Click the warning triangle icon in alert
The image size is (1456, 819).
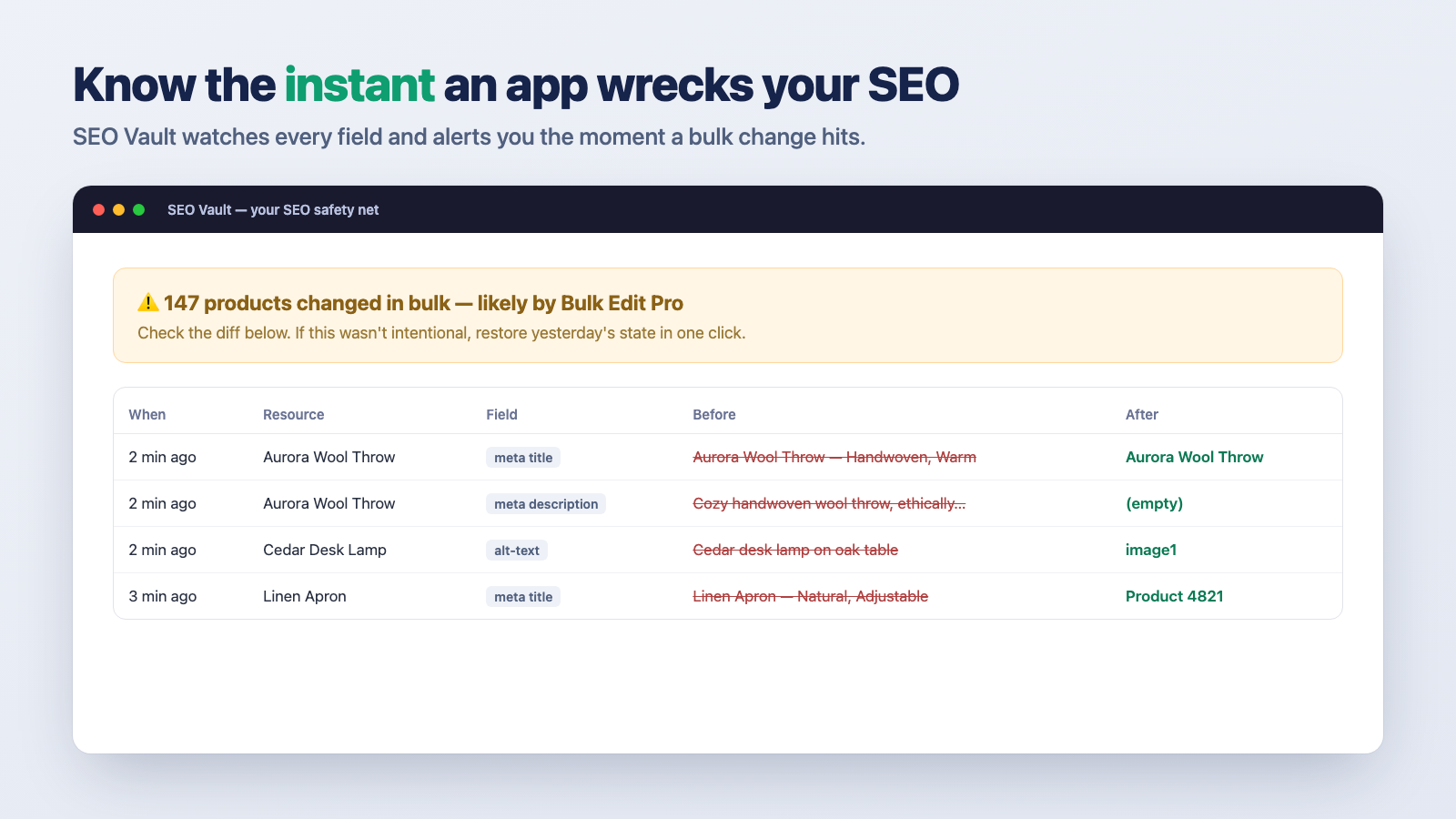[x=148, y=303]
